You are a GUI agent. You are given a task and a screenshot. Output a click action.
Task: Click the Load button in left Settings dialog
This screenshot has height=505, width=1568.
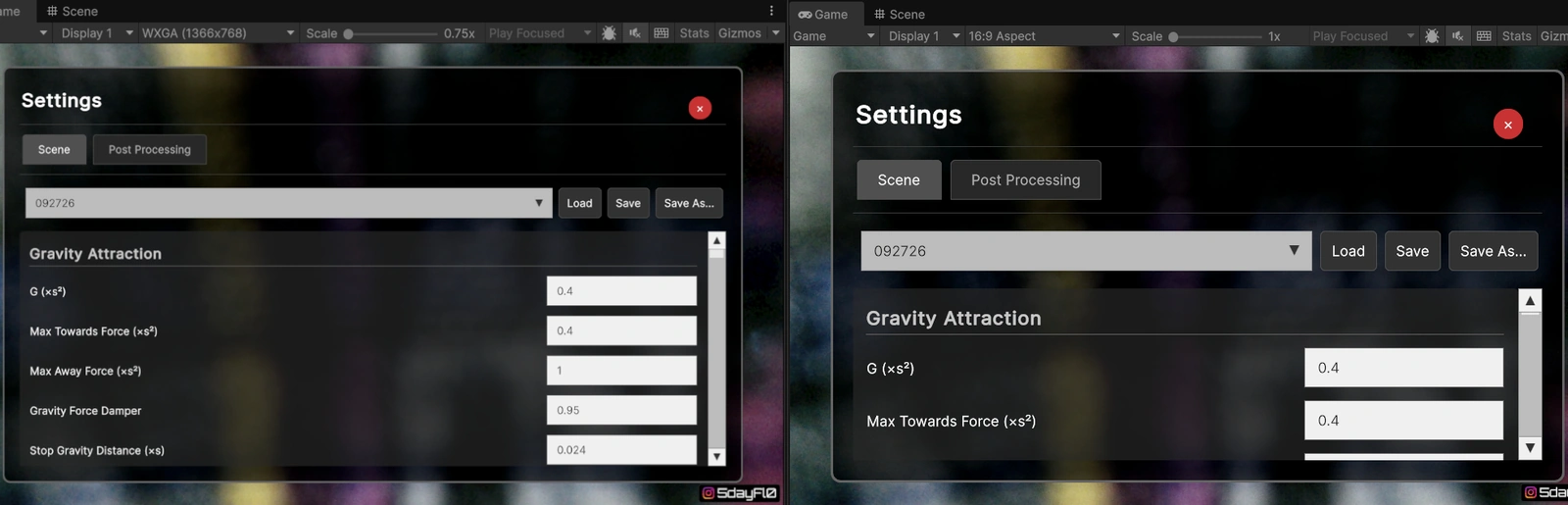tap(579, 203)
